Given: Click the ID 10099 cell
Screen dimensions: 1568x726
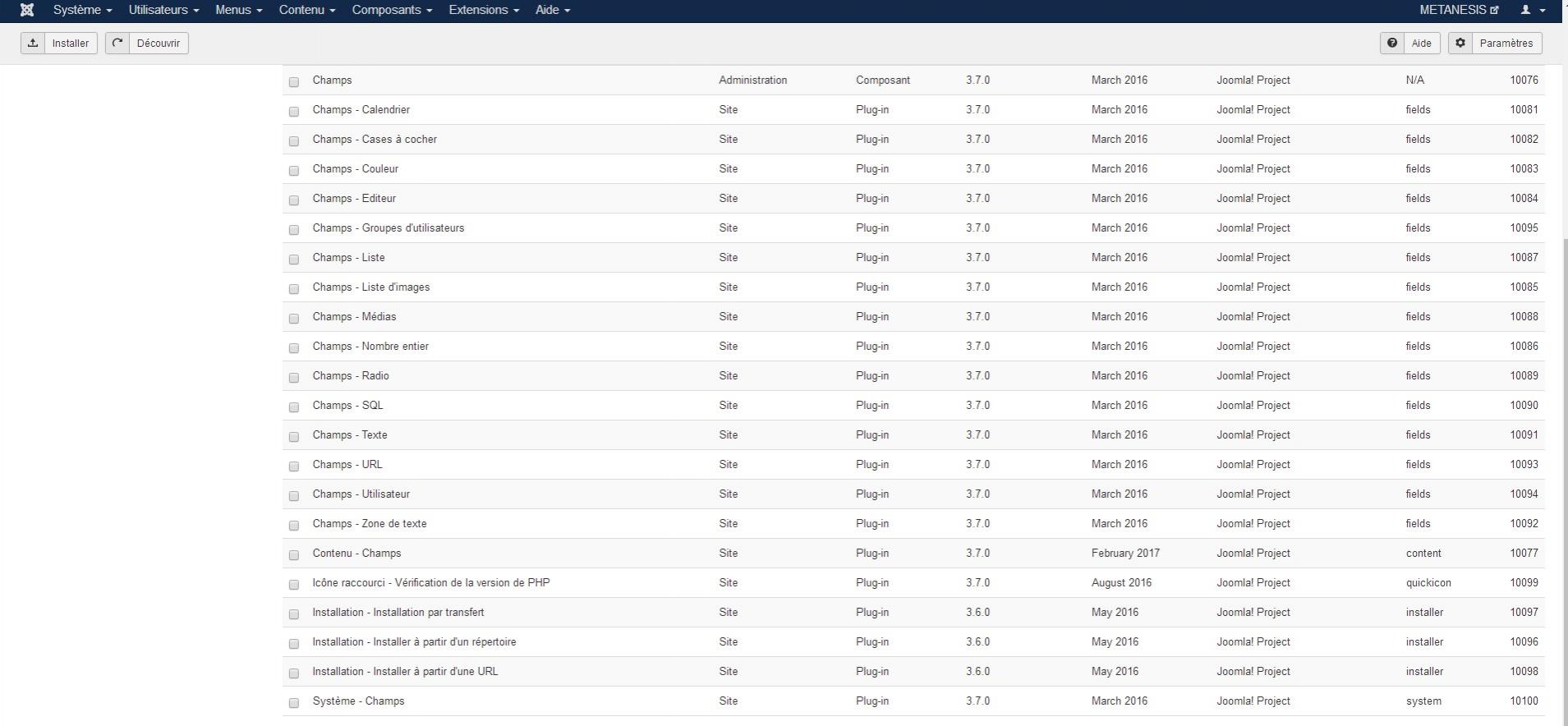Looking at the screenshot, I should (1524, 582).
